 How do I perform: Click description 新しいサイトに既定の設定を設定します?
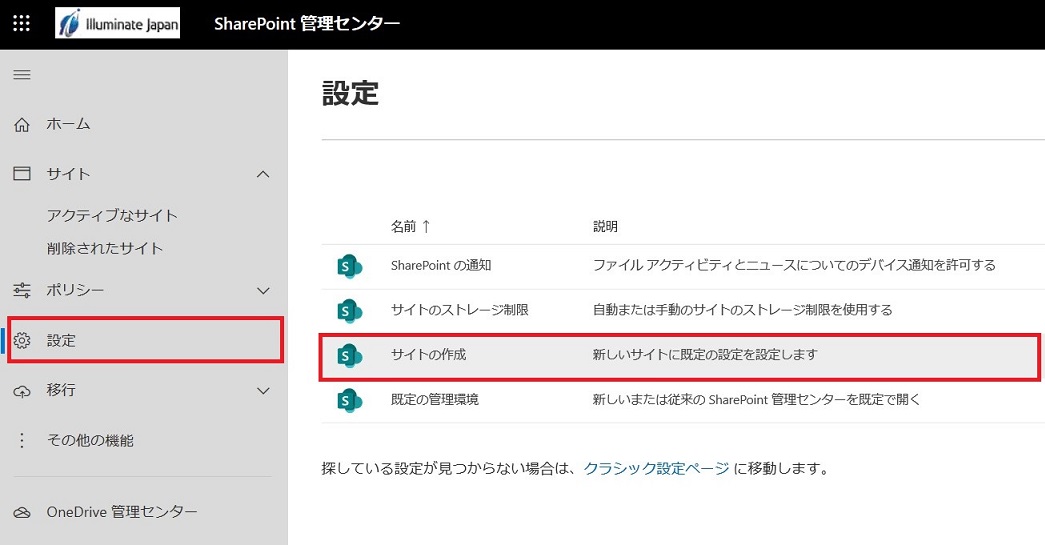tap(705, 354)
